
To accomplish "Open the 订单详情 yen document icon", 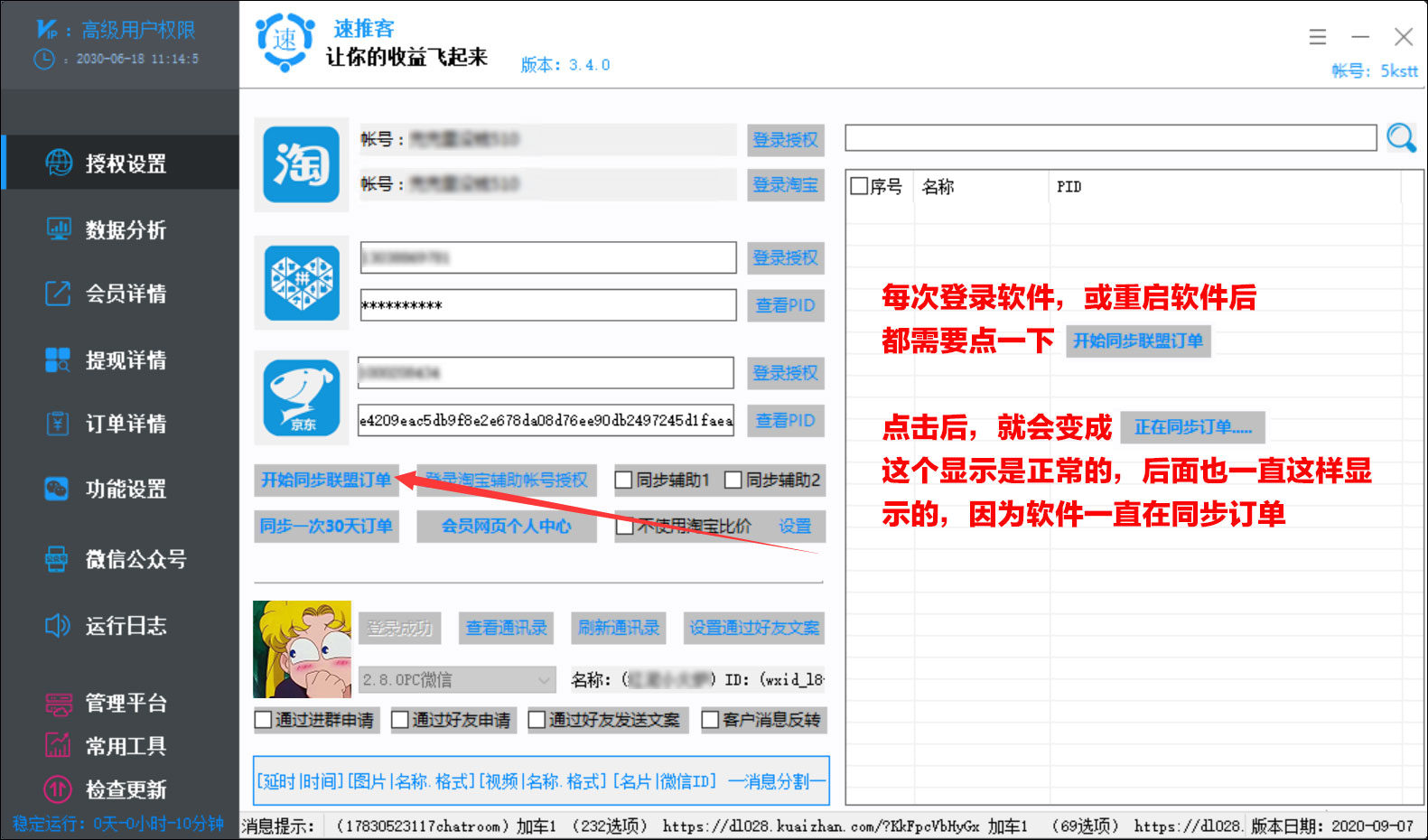I will click(58, 424).
